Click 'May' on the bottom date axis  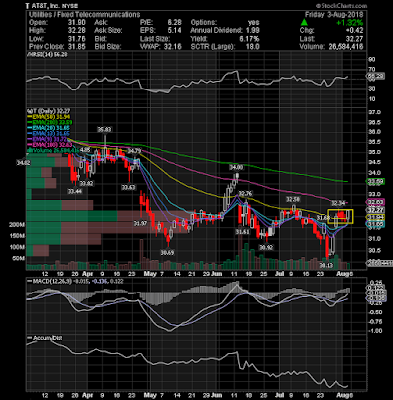150,395
